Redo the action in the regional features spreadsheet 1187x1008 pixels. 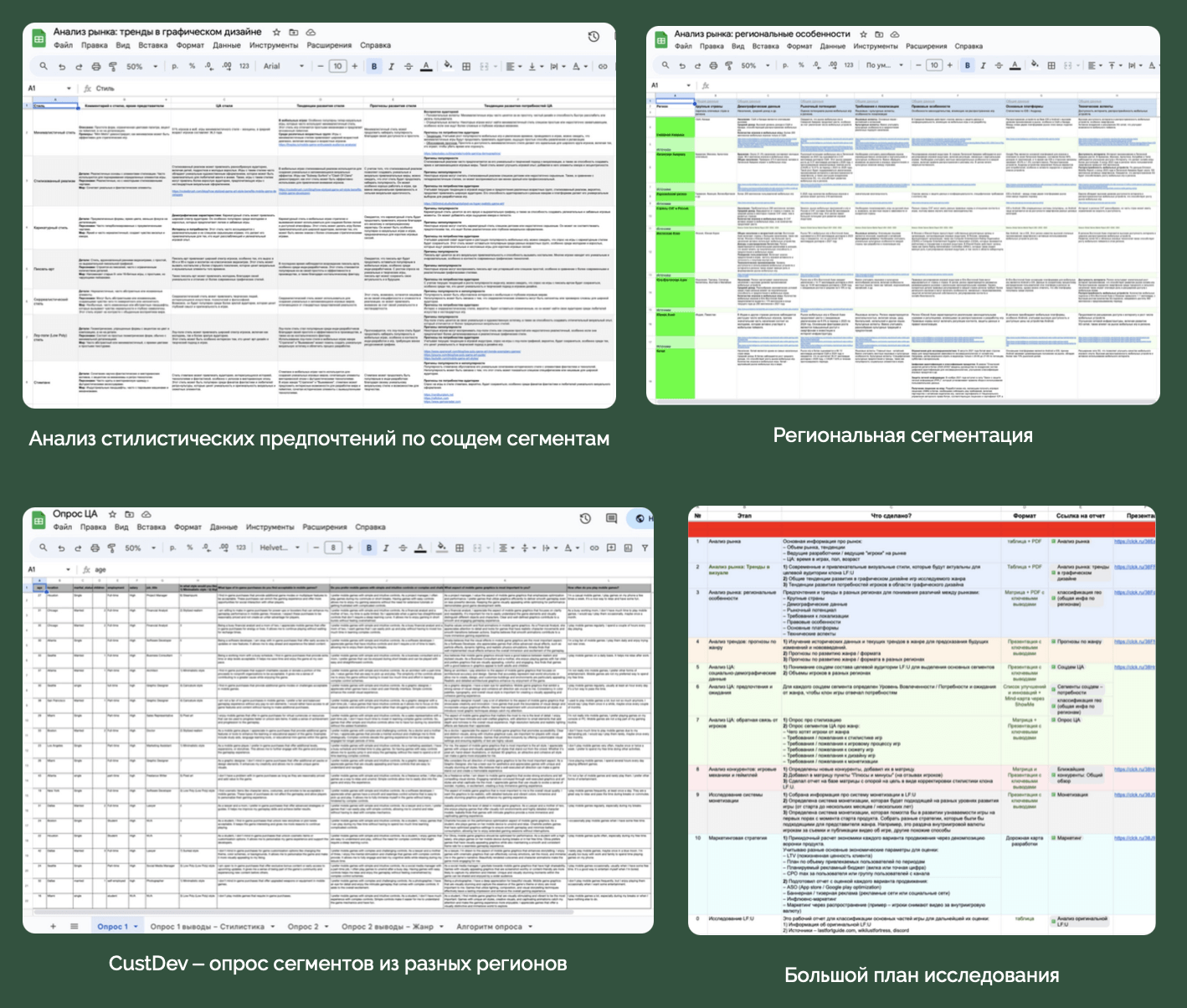pyautogui.click(x=698, y=65)
